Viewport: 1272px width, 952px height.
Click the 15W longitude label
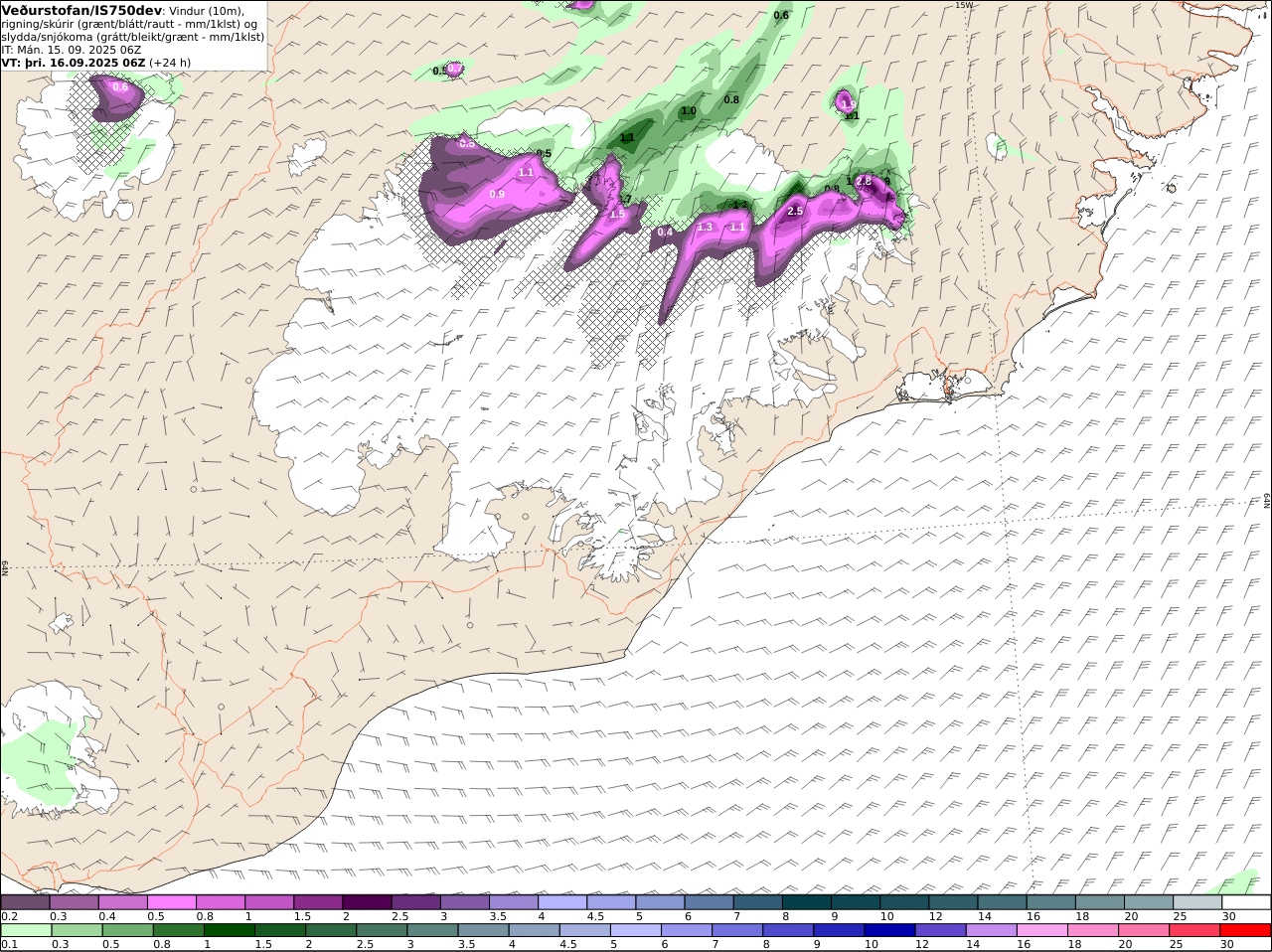click(962, 5)
